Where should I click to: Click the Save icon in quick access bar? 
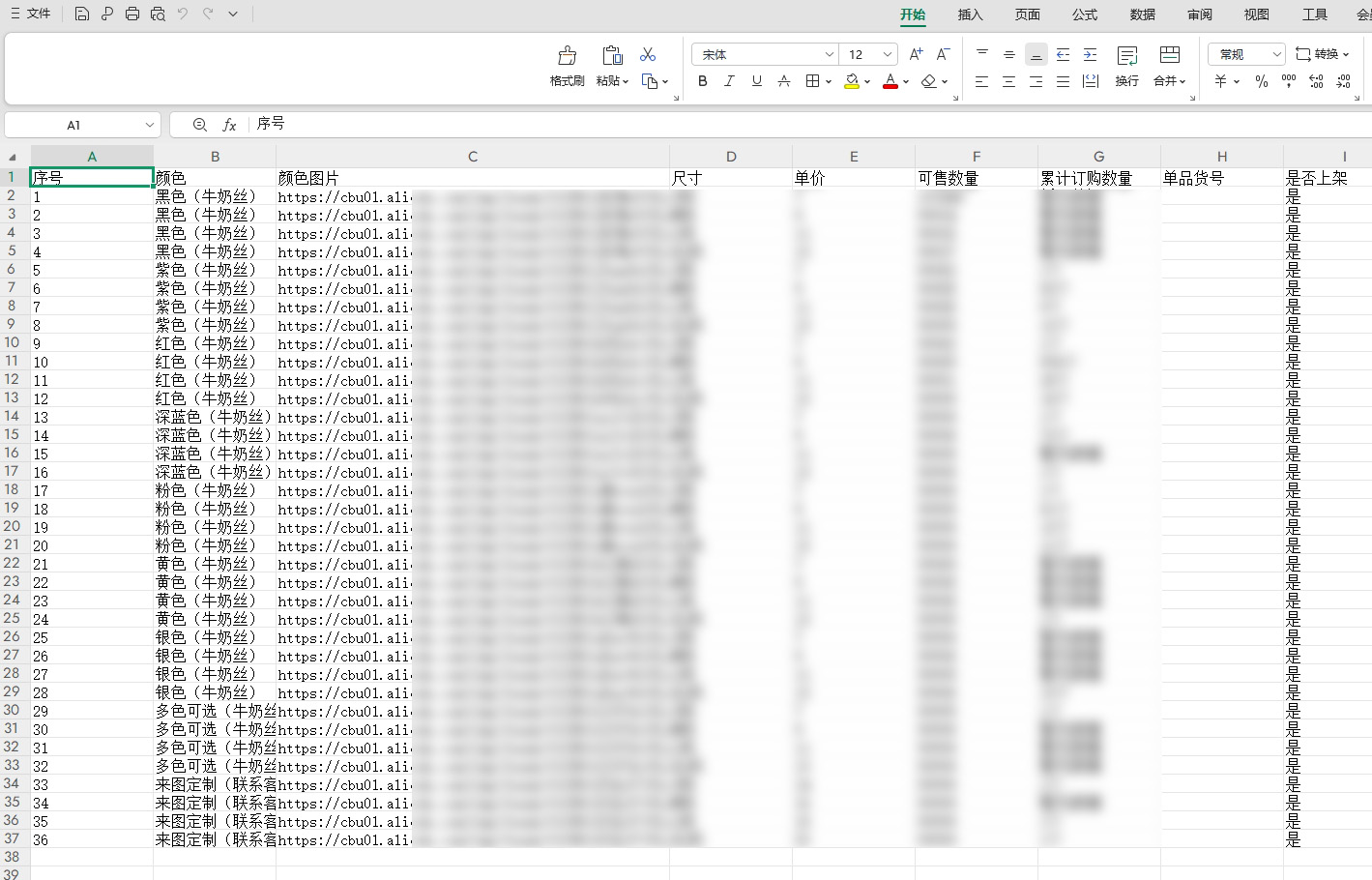point(82,14)
